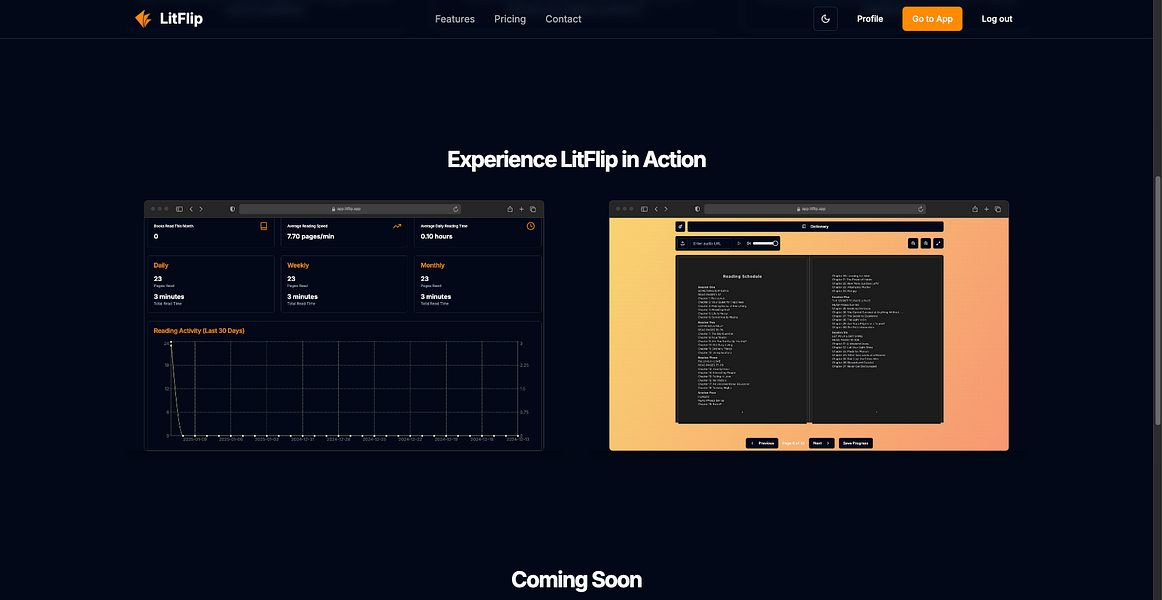Screen dimensions: 1162x600
Task: Click the privacy shield icon in dashboard screenshot browser
Action: [233, 209]
